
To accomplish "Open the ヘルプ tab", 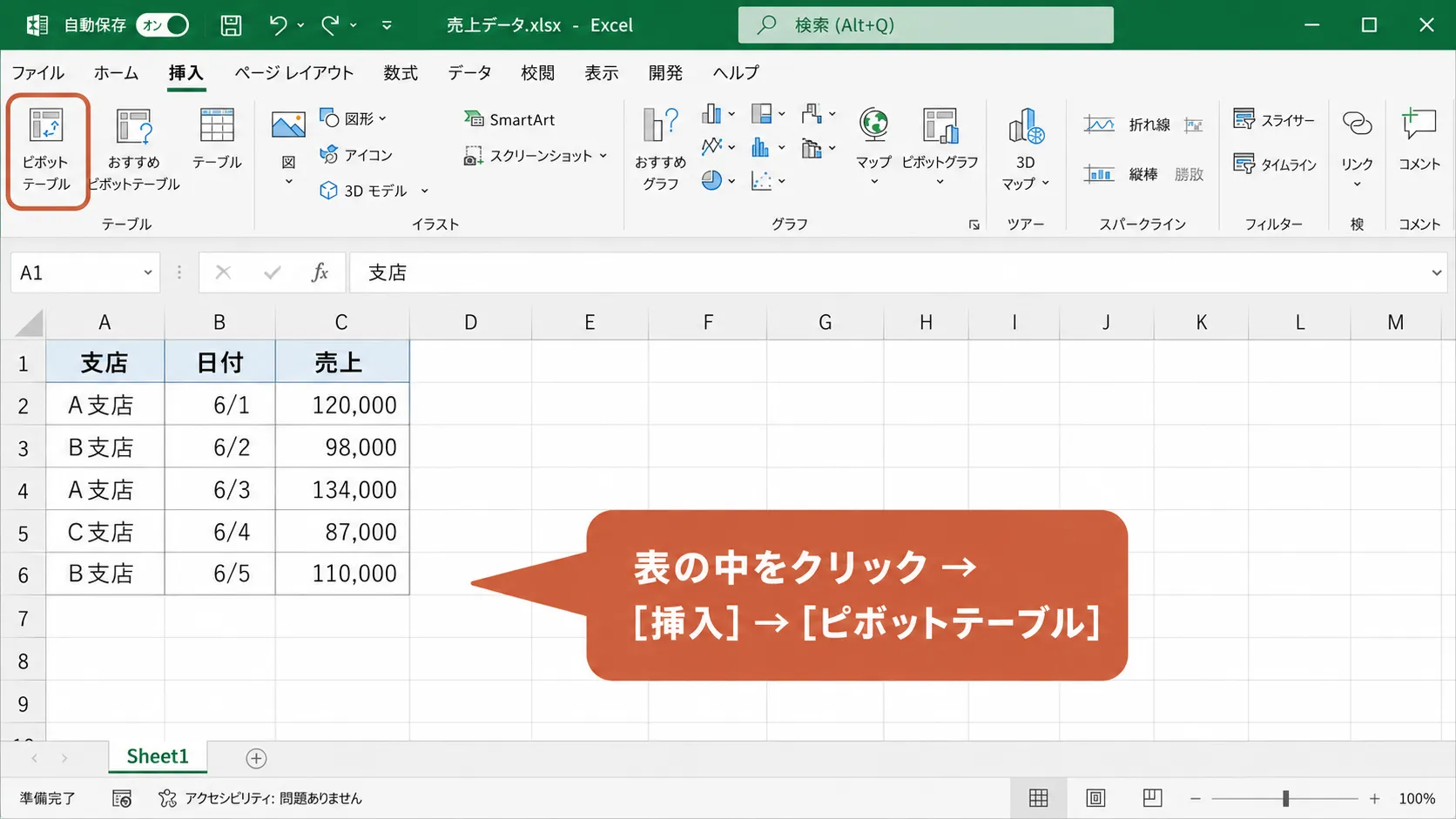I will click(x=736, y=73).
